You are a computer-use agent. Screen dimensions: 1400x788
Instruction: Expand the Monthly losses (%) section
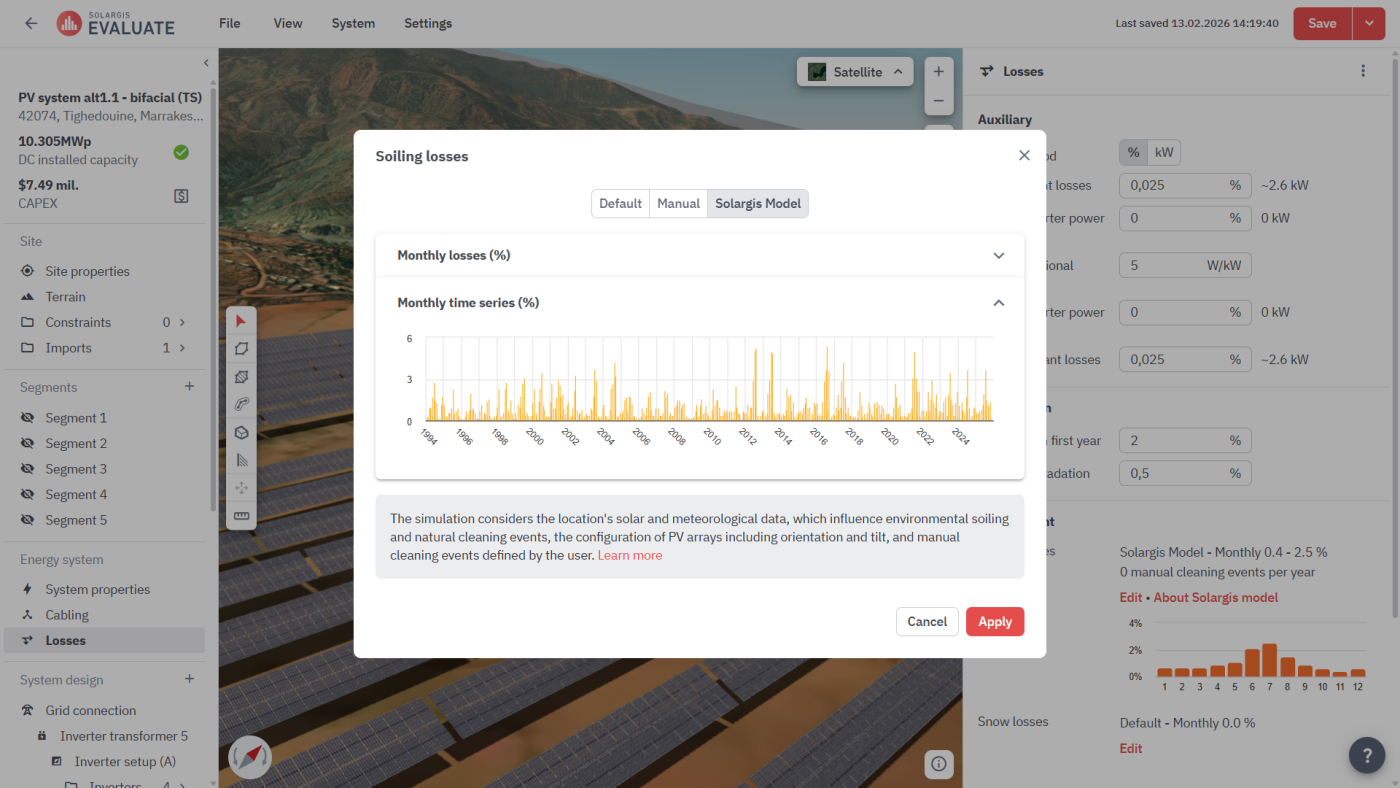[699, 255]
